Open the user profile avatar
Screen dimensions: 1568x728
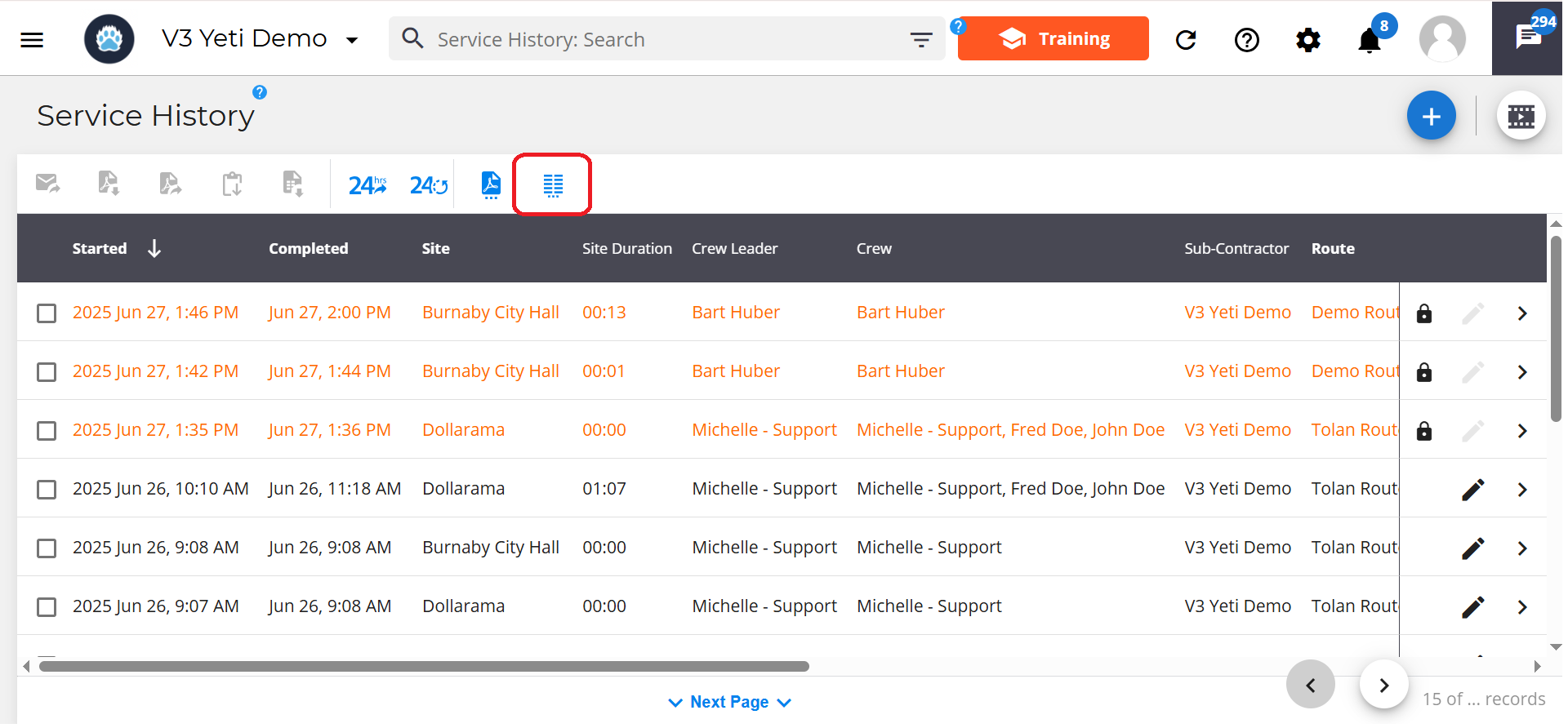pos(1443,38)
